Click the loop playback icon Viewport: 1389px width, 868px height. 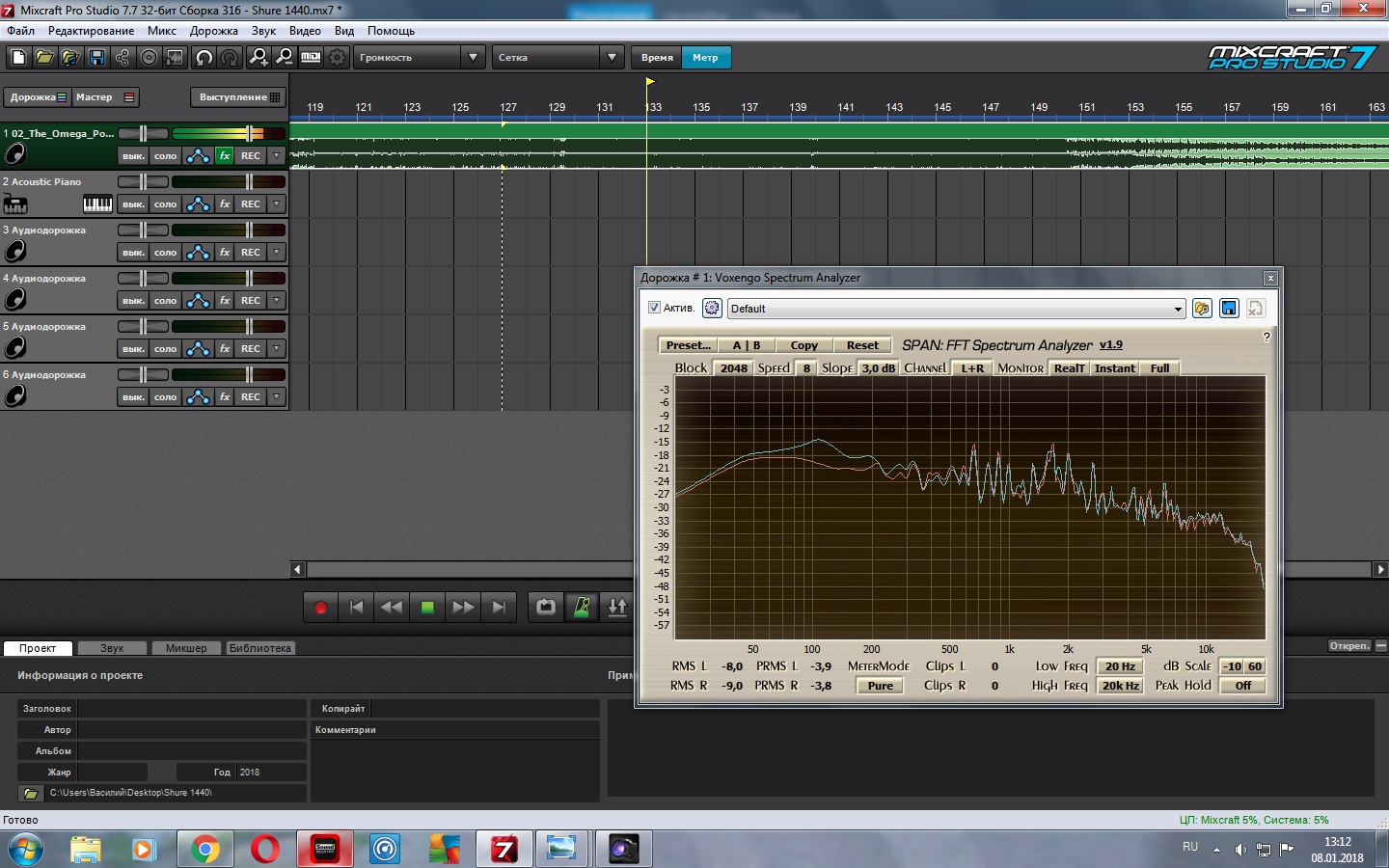546,607
